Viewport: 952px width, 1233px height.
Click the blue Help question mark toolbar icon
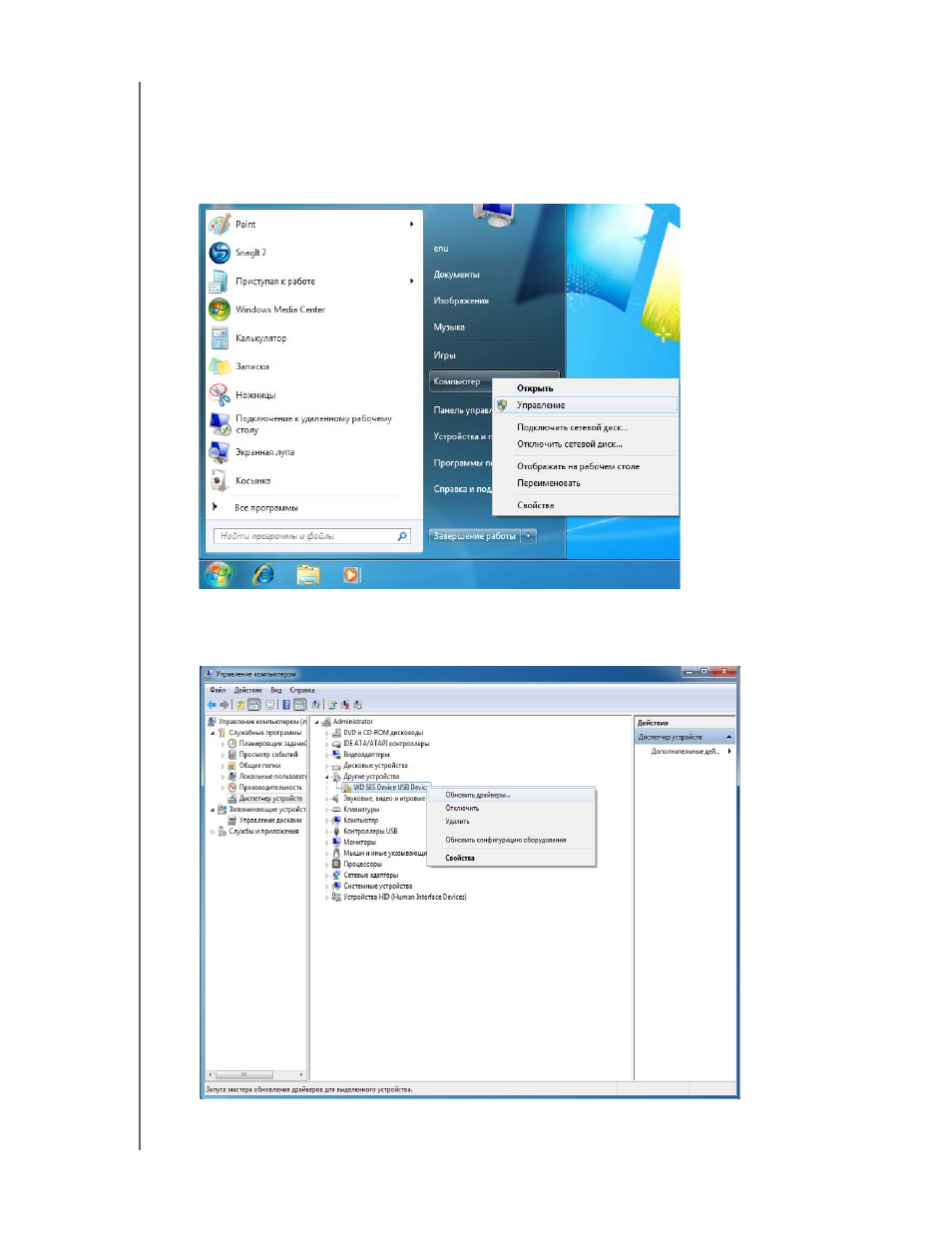pyautogui.click(x=286, y=705)
